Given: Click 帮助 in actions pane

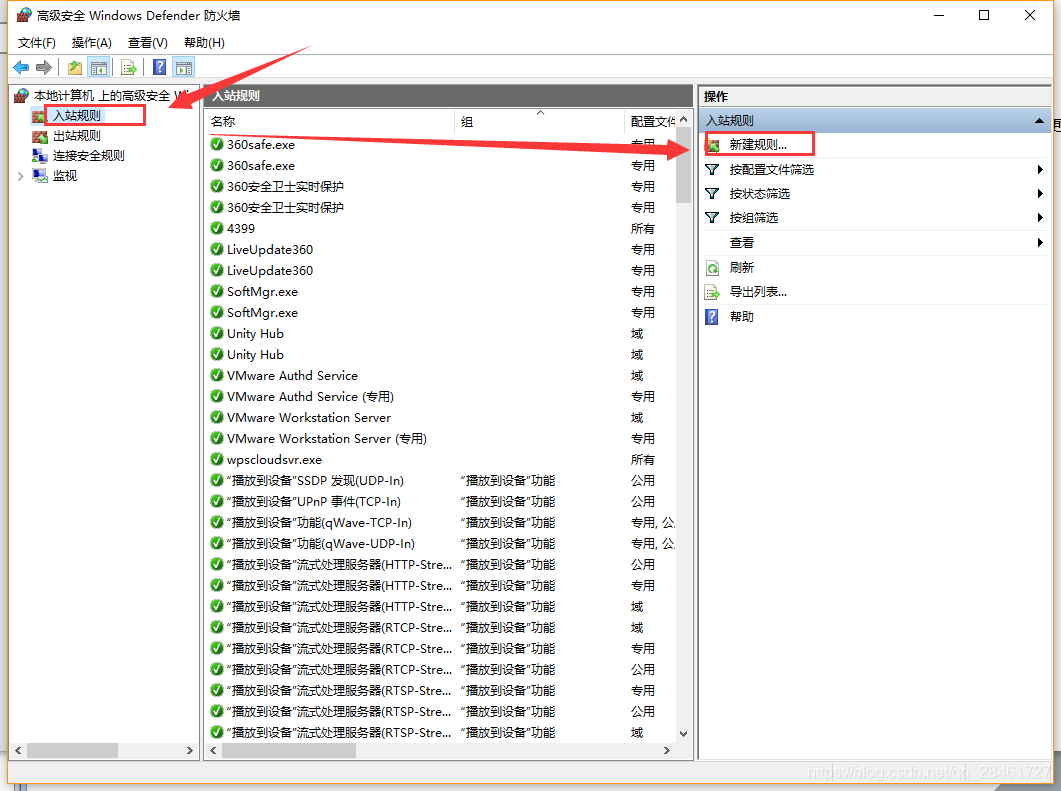Looking at the screenshot, I should click(742, 317).
